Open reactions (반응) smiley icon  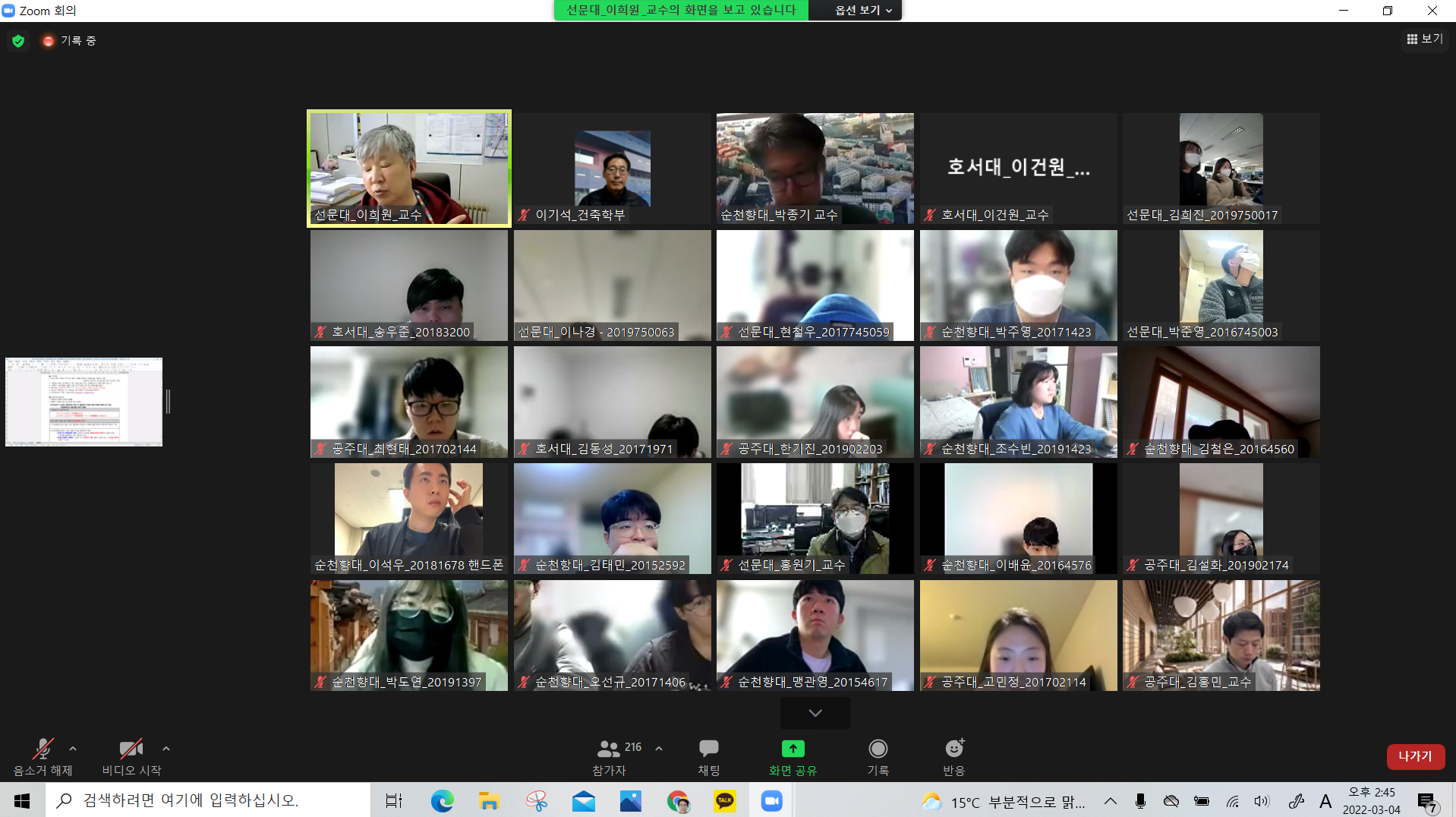click(953, 749)
